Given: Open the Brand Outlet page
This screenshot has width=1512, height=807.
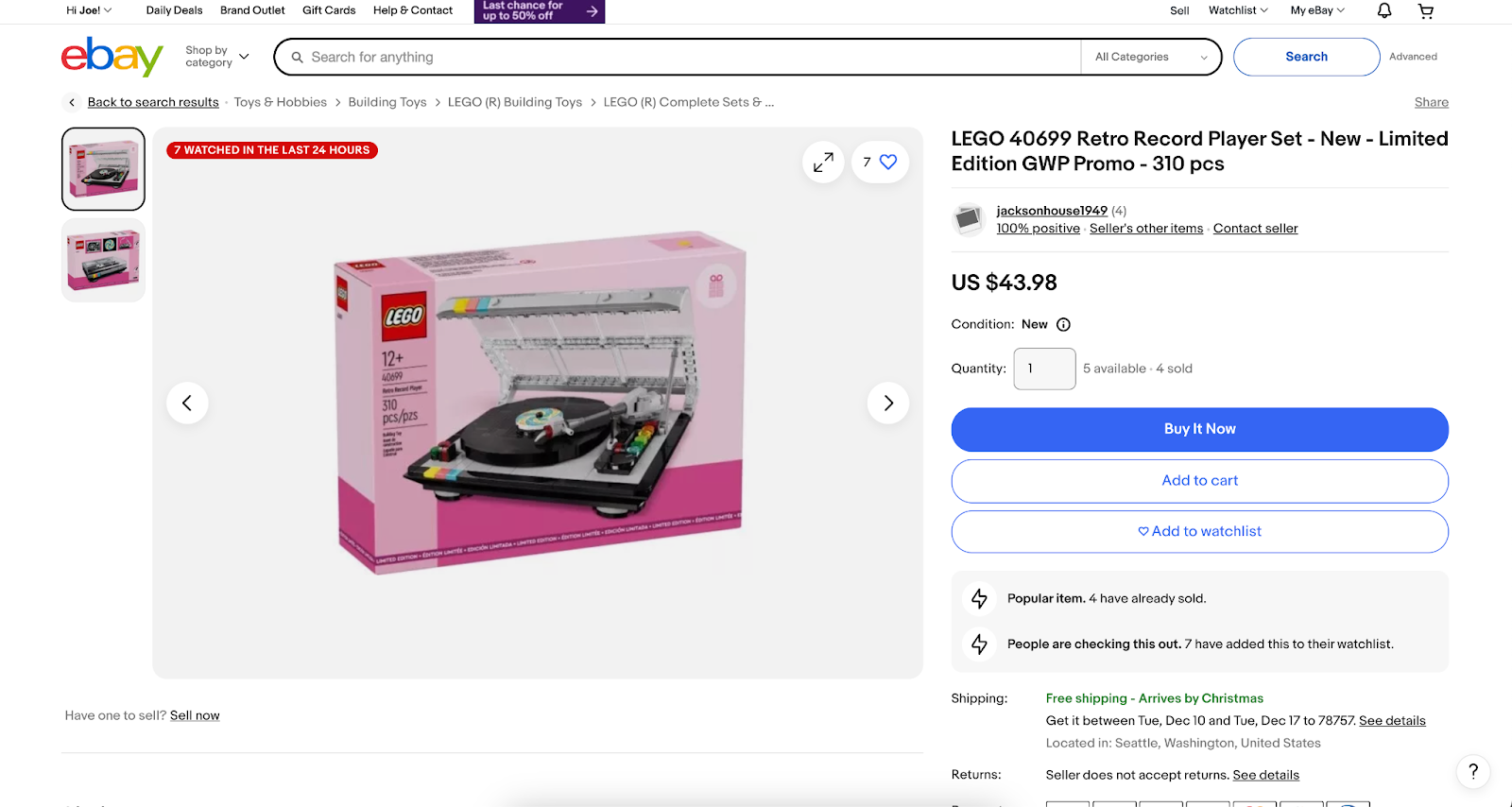Looking at the screenshot, I should pos(251,10).
